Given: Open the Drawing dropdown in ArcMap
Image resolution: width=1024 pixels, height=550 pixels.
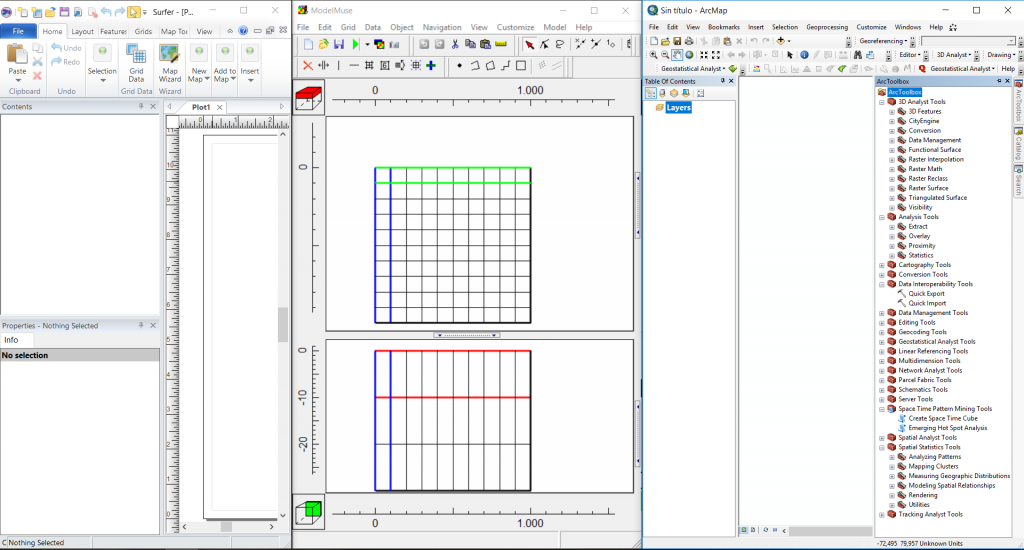Looking at the screenshot, I should point(1001,55).
